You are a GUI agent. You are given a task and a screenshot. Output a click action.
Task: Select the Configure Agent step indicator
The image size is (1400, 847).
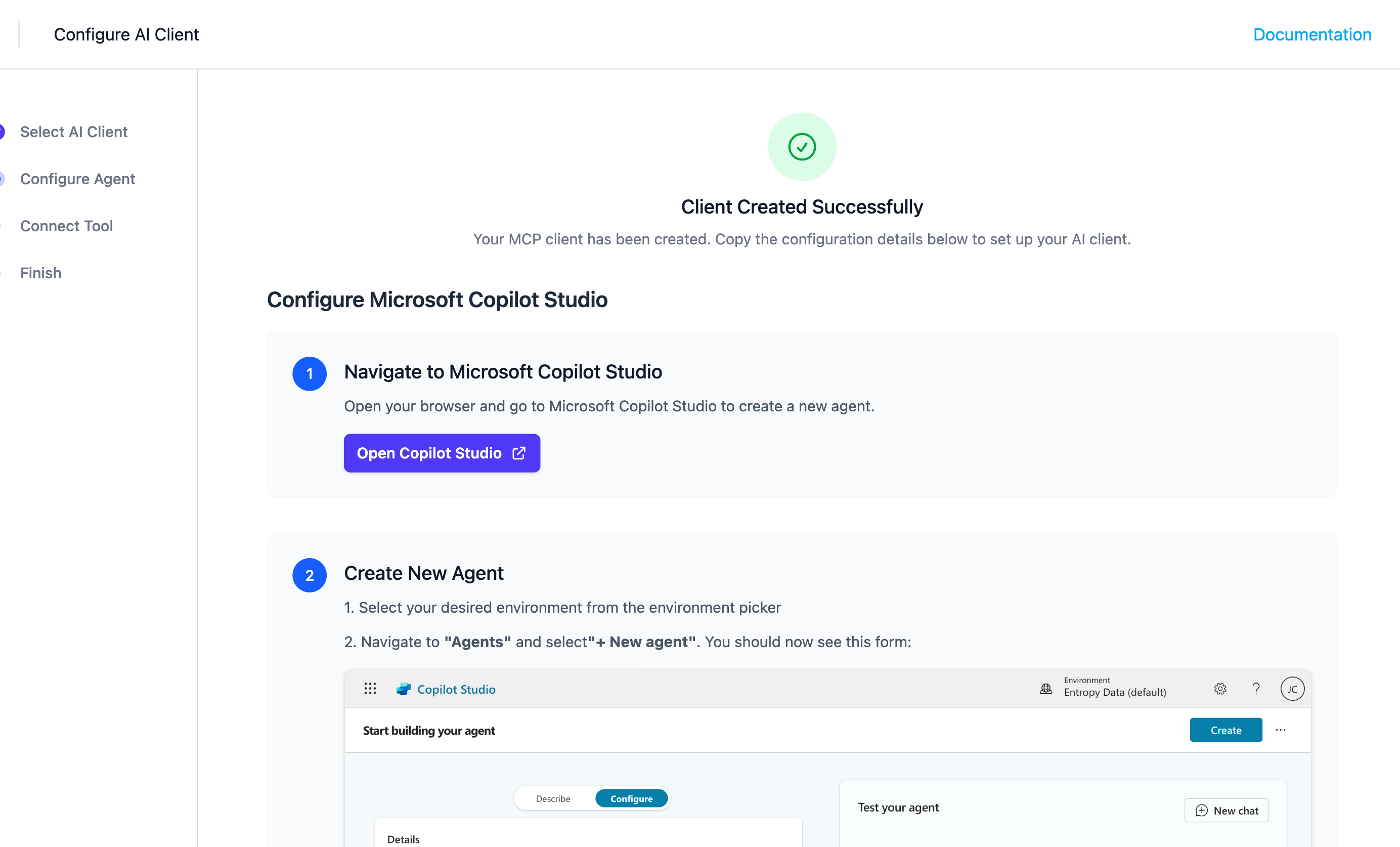(77, 179)
